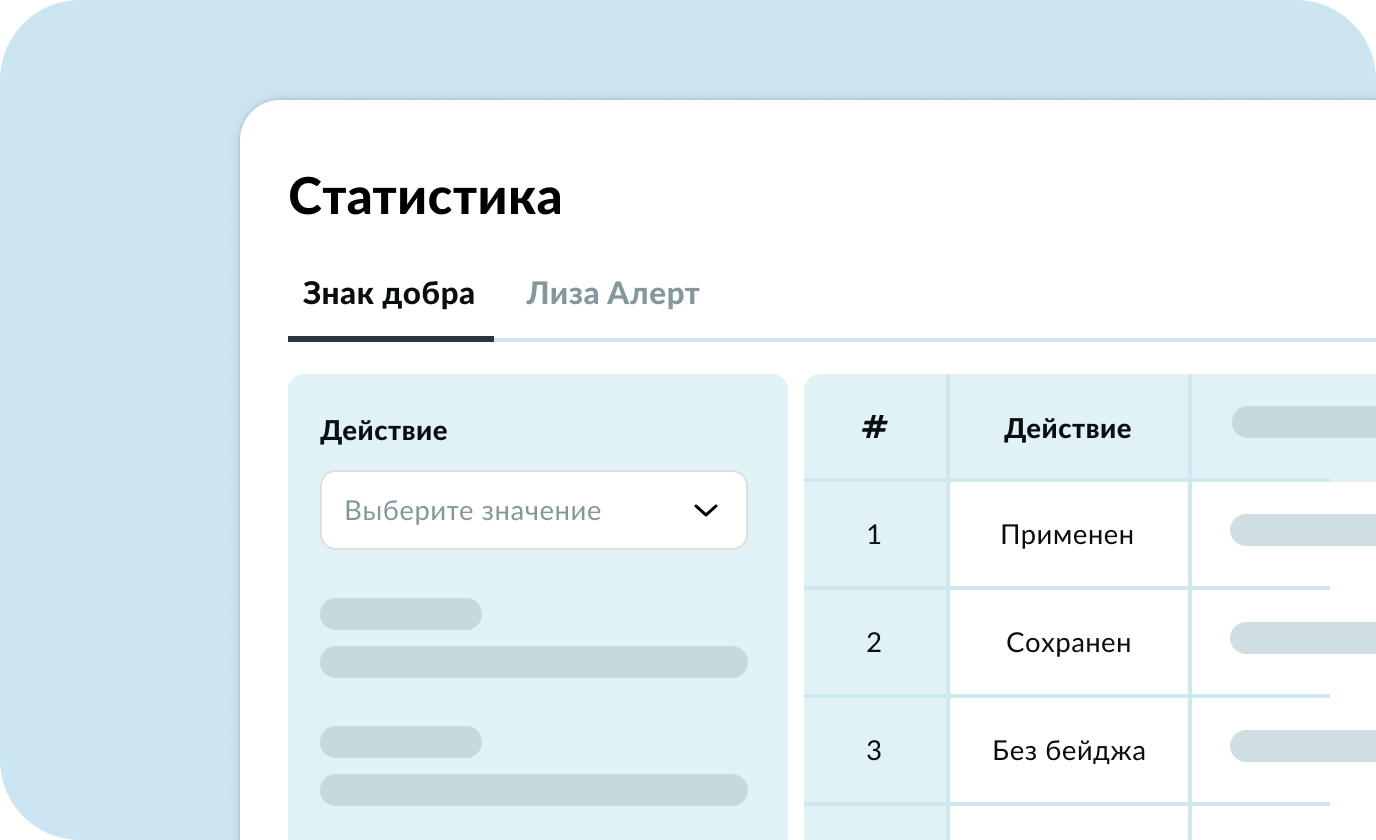Click the bottom long placeholder bar in the filter panel
The image size is (1376, 840).
point(533,790)
